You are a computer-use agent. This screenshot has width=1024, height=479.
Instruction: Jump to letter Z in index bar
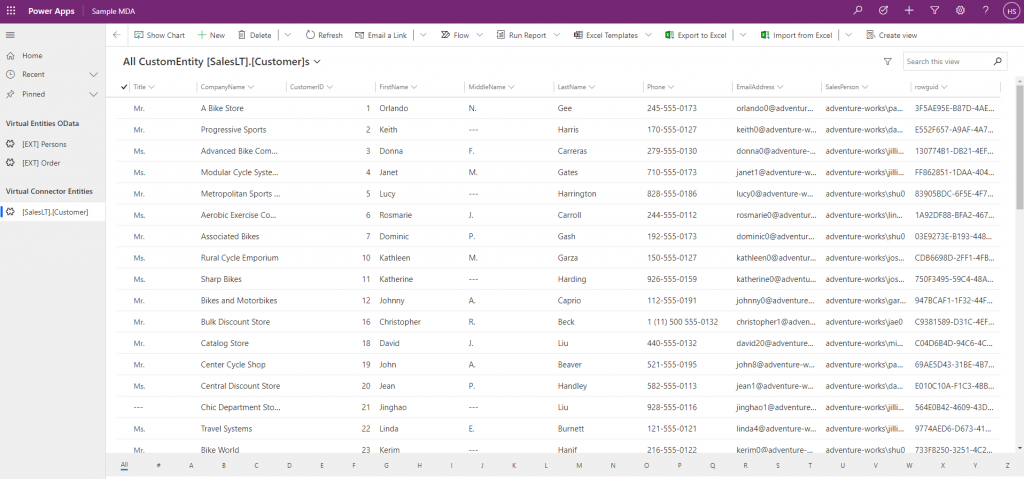point(1008,466)
